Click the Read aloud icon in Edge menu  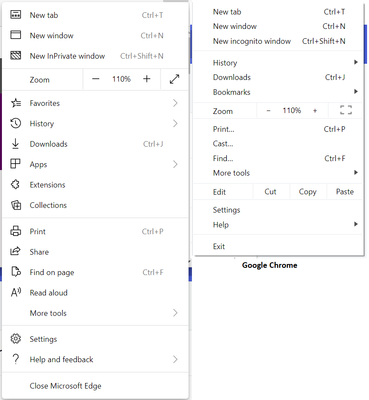click(x=16, y=292)
